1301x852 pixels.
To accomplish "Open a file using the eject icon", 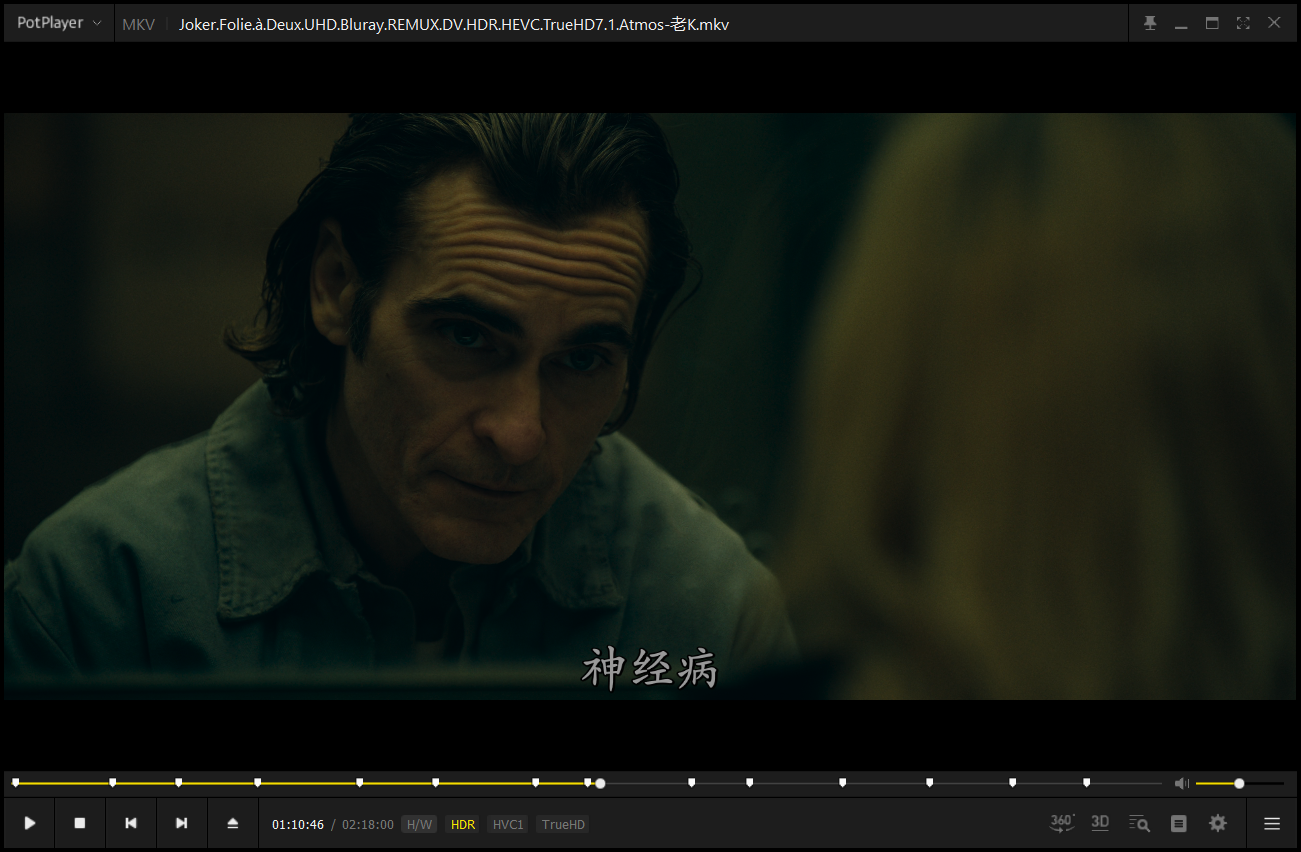I will [233, 823].
